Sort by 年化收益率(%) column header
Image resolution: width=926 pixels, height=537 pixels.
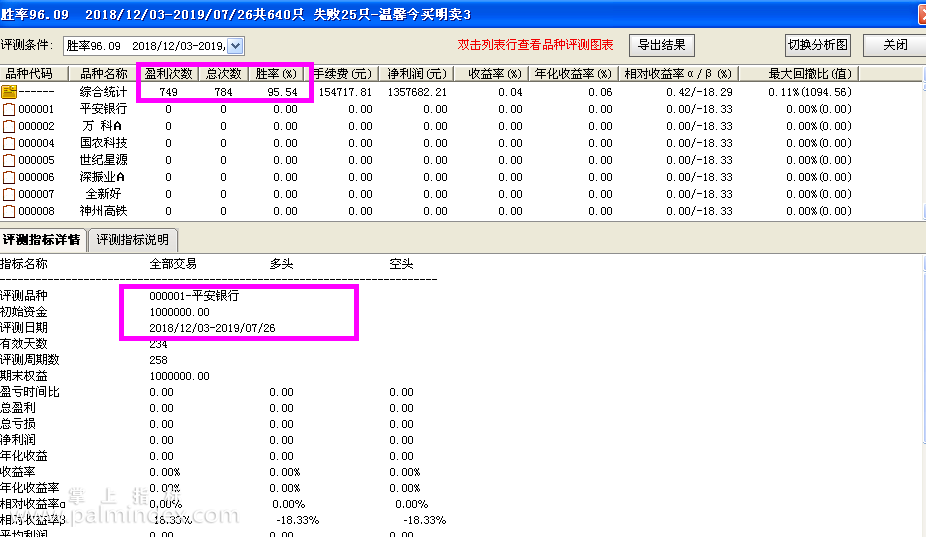(573, 74)
